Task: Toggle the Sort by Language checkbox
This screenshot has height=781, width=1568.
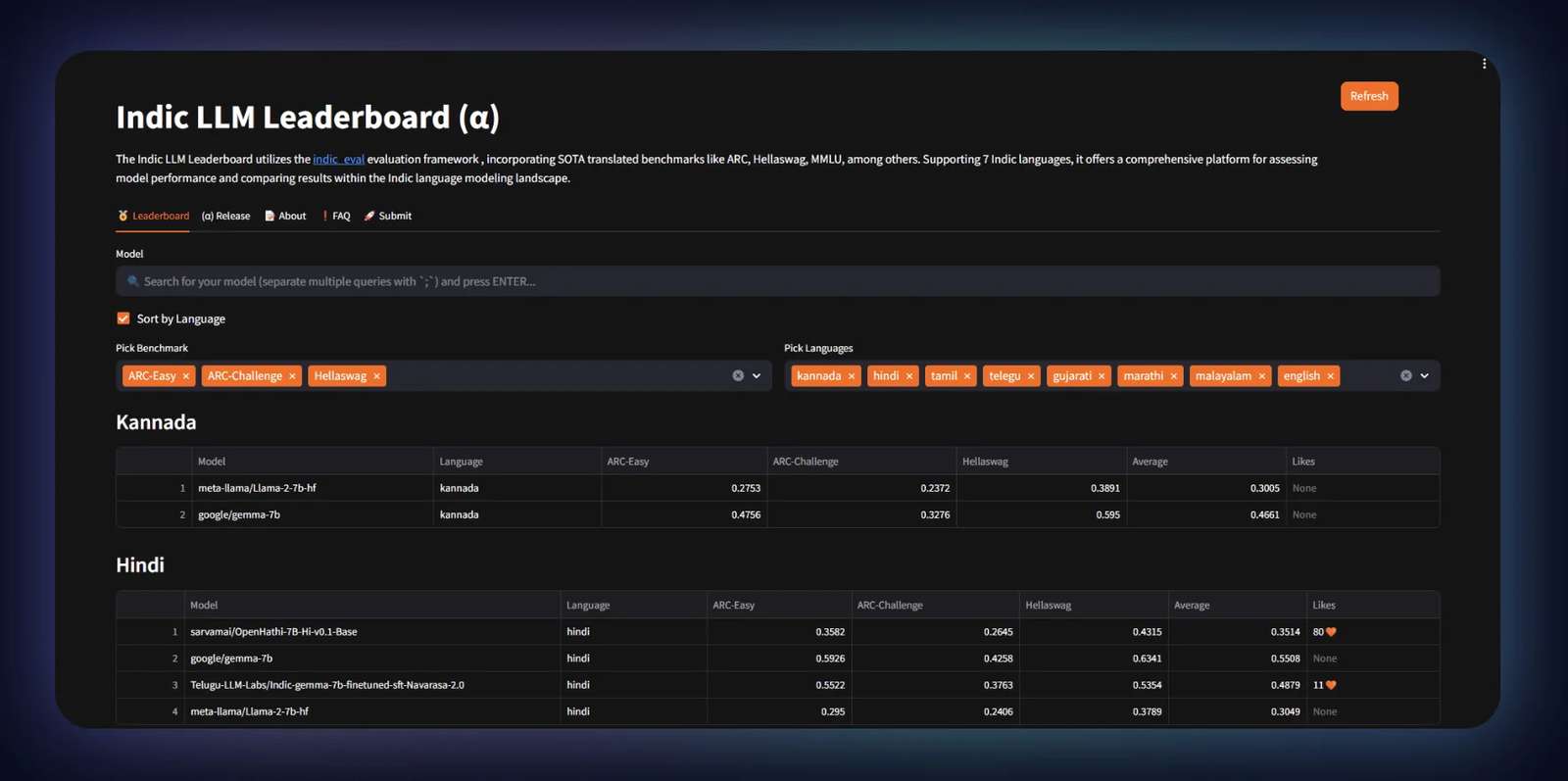Action: click(x=123, y=318)
